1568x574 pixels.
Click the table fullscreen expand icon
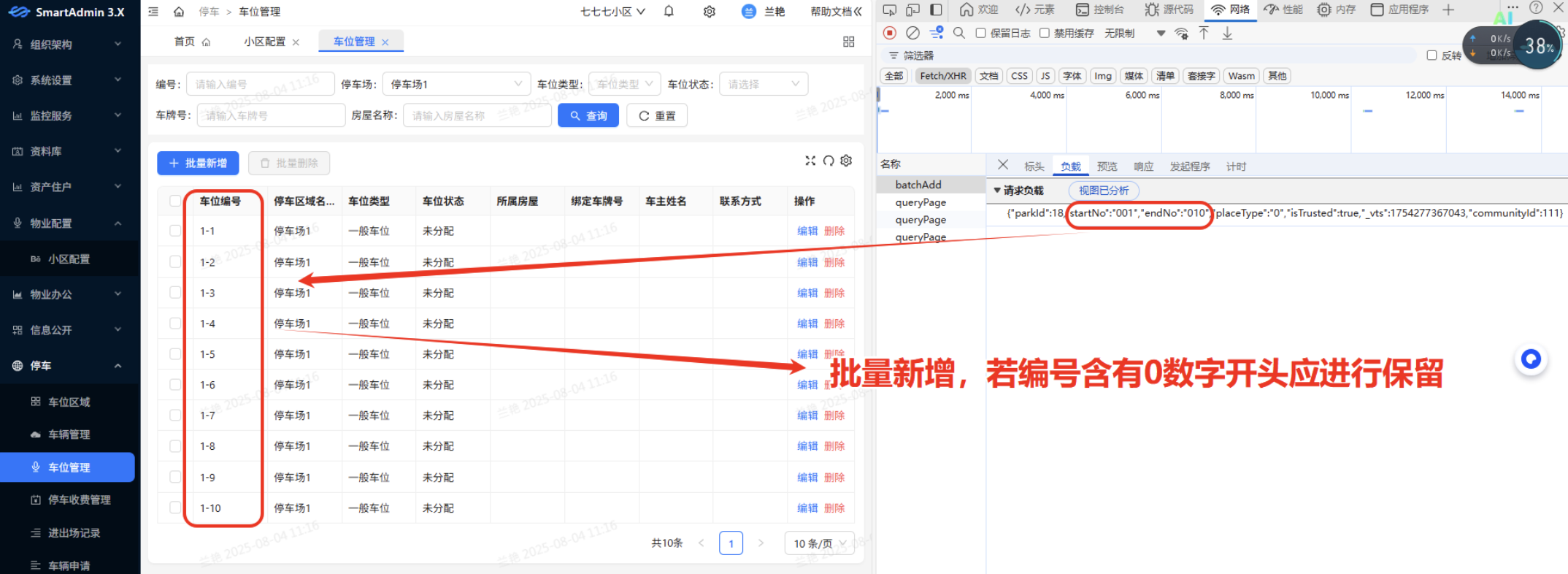[x=810, y=161]
